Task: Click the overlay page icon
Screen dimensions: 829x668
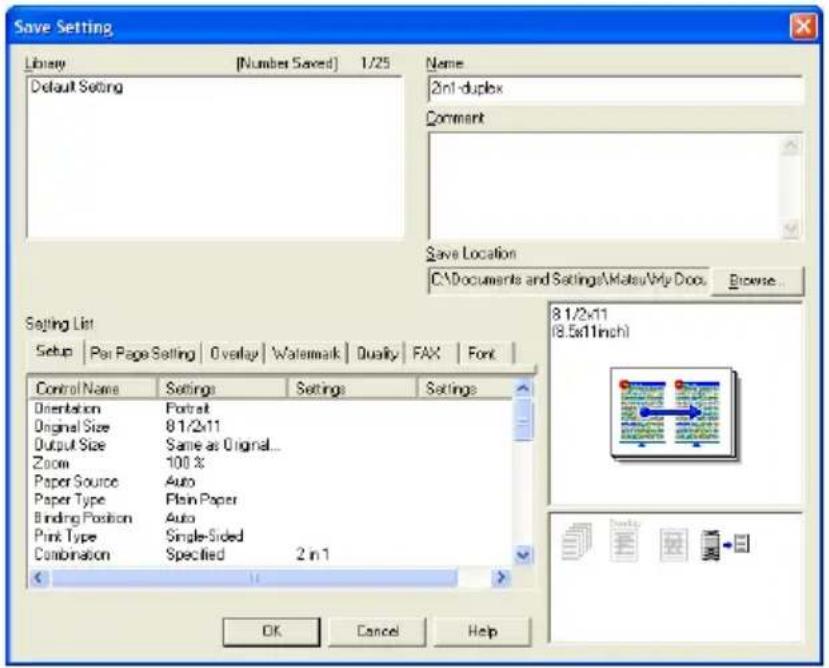Action: (624, 541)
